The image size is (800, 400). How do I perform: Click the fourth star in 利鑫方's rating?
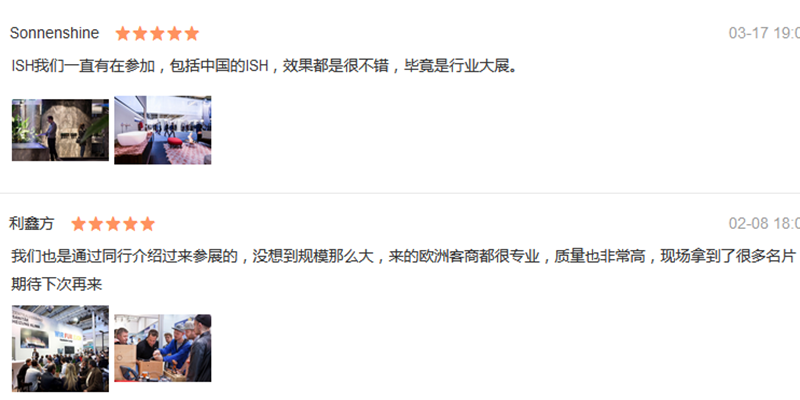pyautogui.click(x=131, y=224)
